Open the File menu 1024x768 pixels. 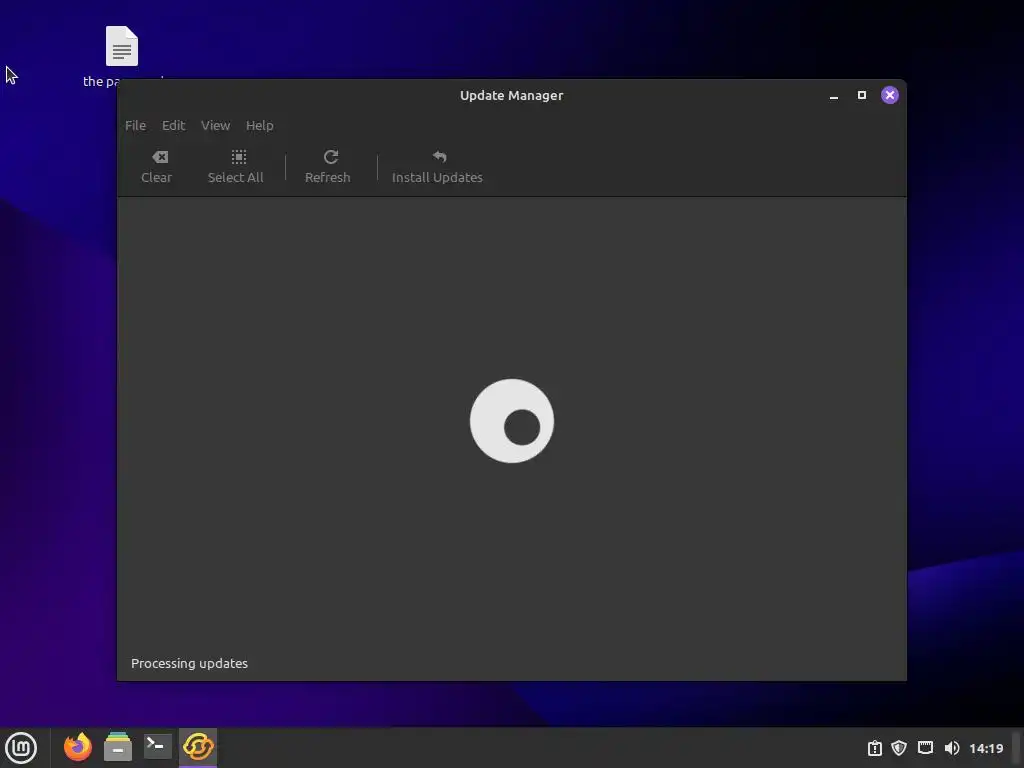coord(135,125)
